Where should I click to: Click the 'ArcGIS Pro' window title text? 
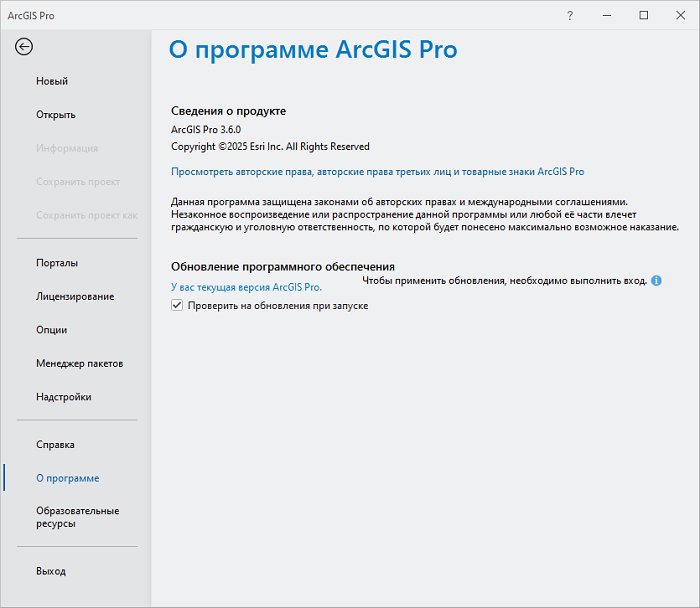point(31,16)
